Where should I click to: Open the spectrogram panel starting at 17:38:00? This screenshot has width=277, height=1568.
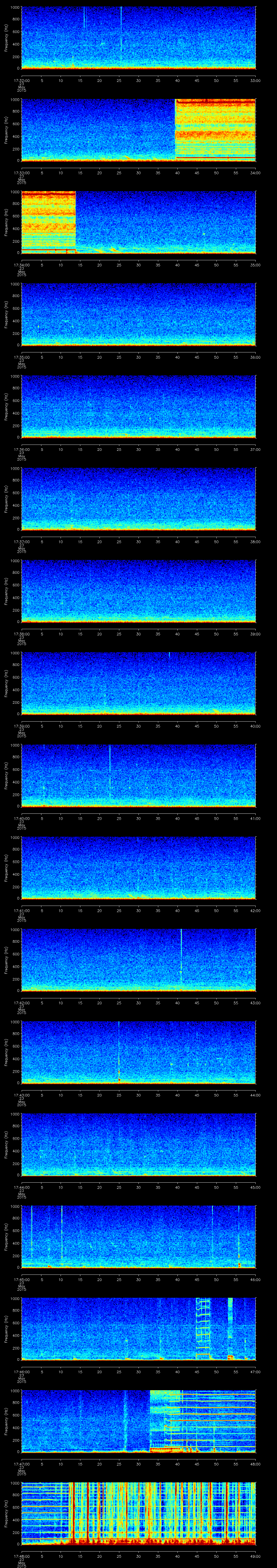coord(138,591)
